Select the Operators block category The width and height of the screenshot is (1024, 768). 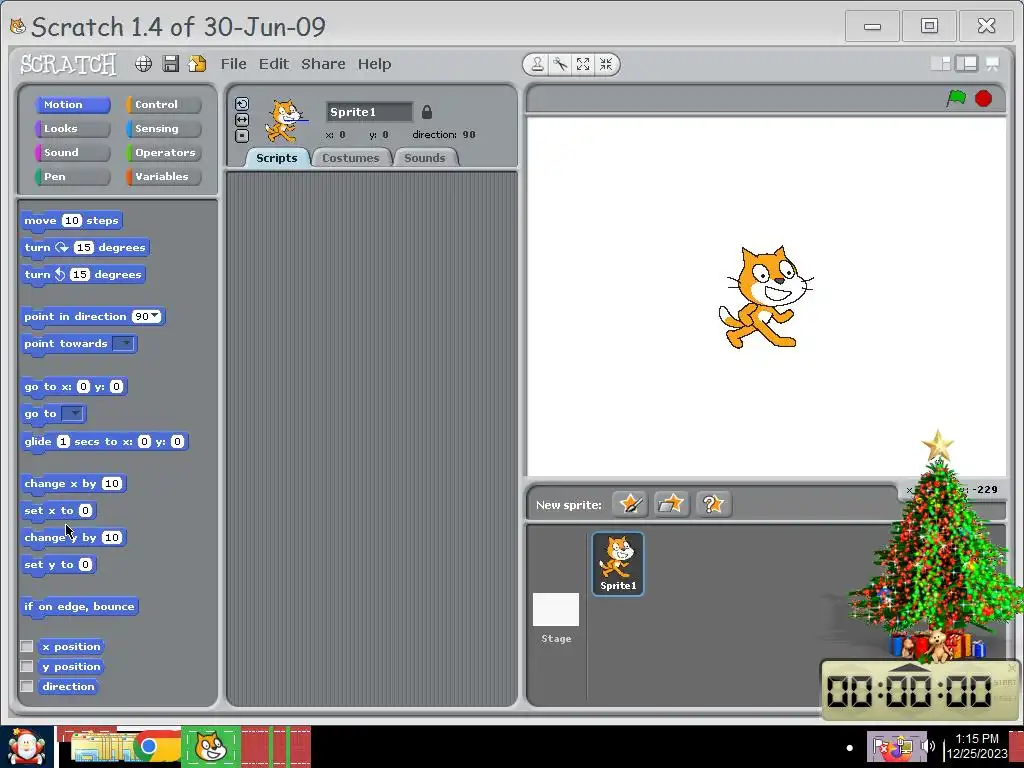click(163, 153)
